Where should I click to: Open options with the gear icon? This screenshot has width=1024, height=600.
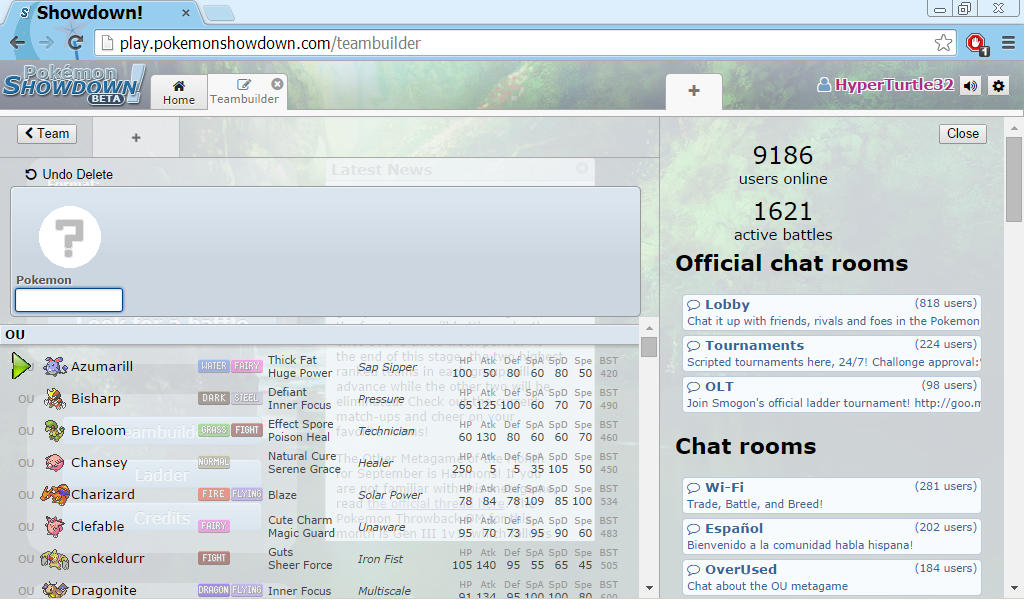click(999, 86)
